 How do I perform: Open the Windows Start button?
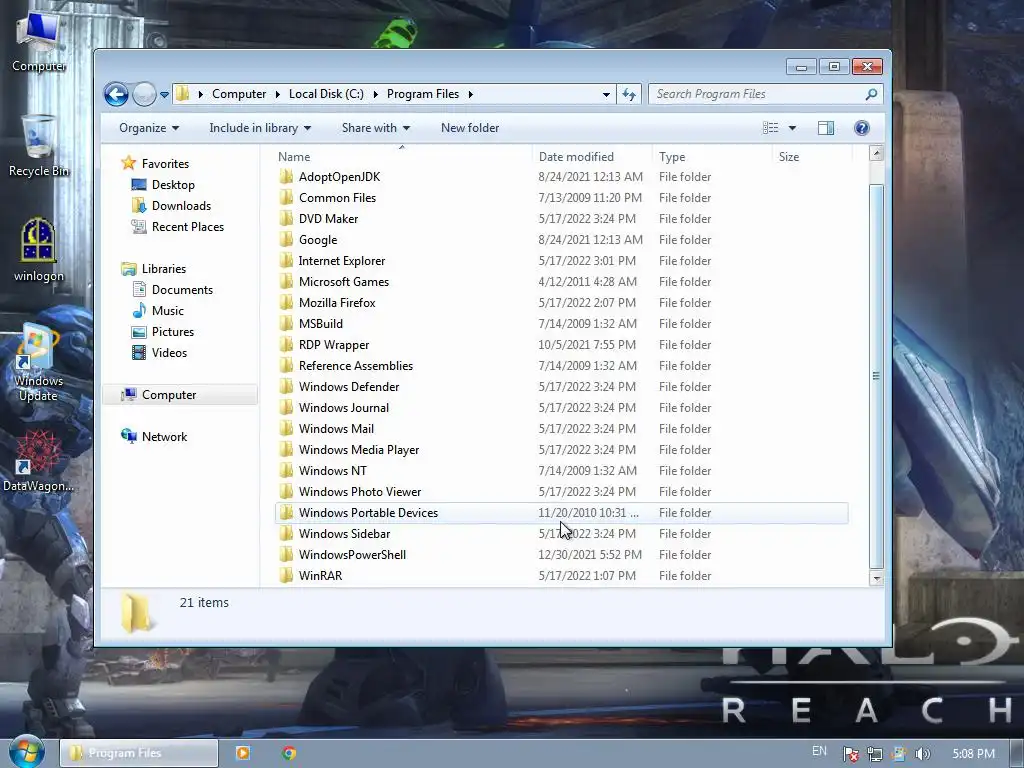pyautogui.click(x=27, y=752)
